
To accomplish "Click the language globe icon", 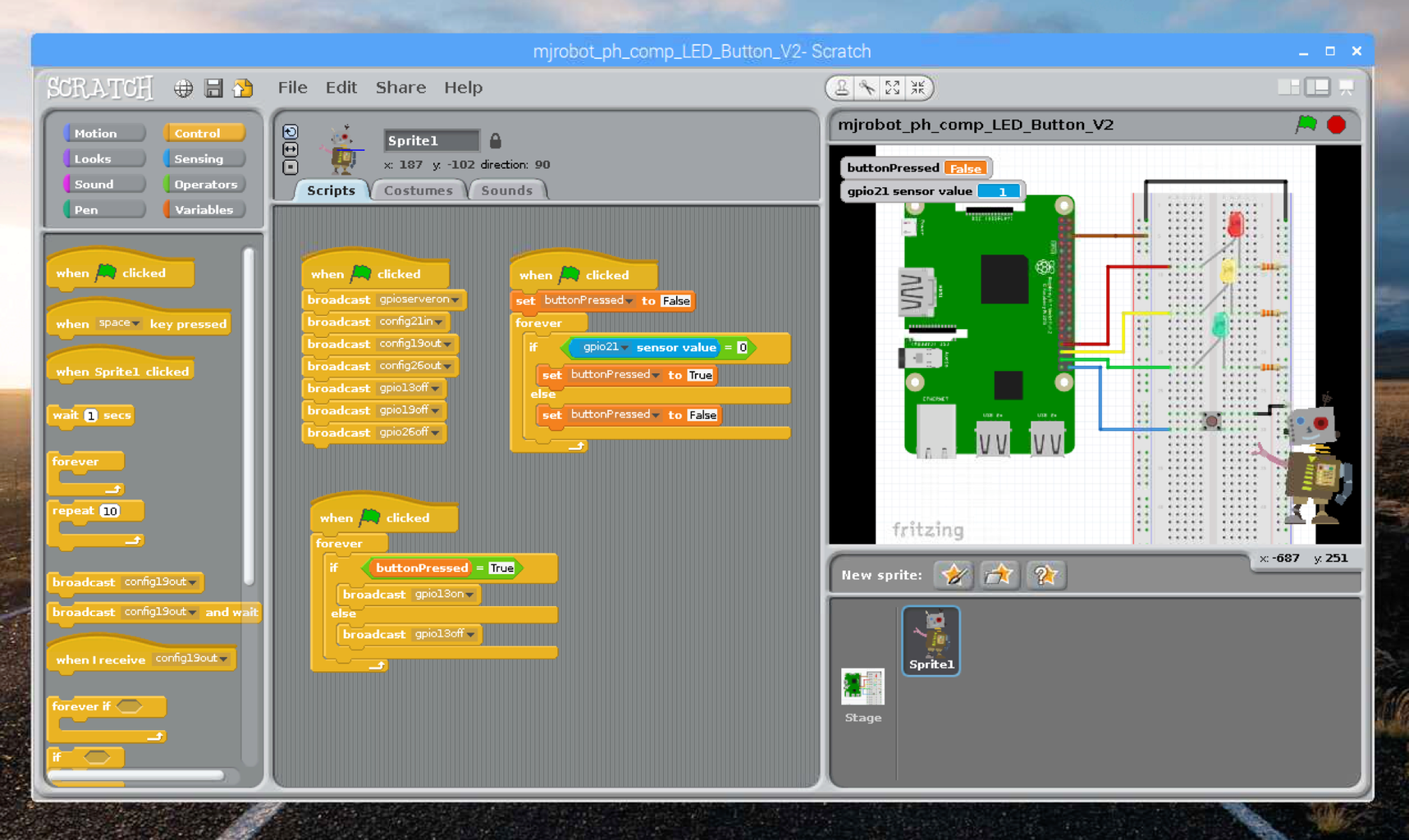I will pyautogui.click(x=183, y=88).
